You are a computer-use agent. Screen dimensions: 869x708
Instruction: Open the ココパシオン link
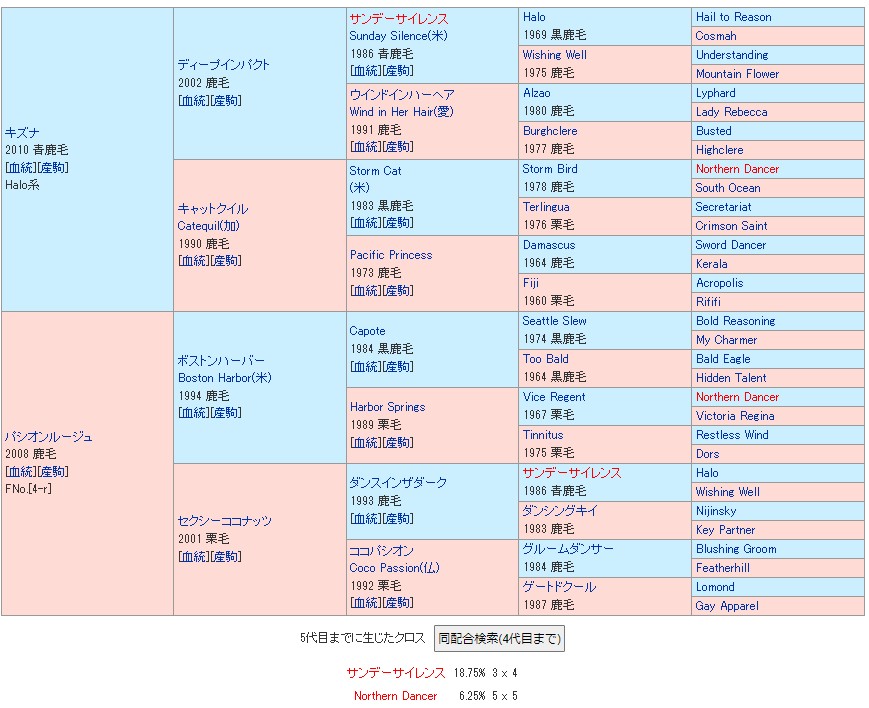pos(381,550)
